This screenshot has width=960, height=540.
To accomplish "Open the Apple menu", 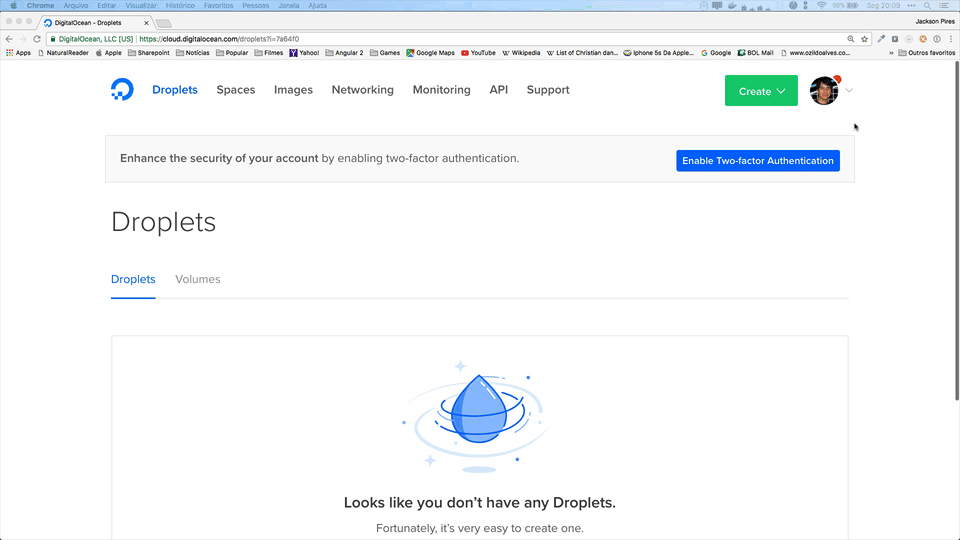I will pos(13,6).
